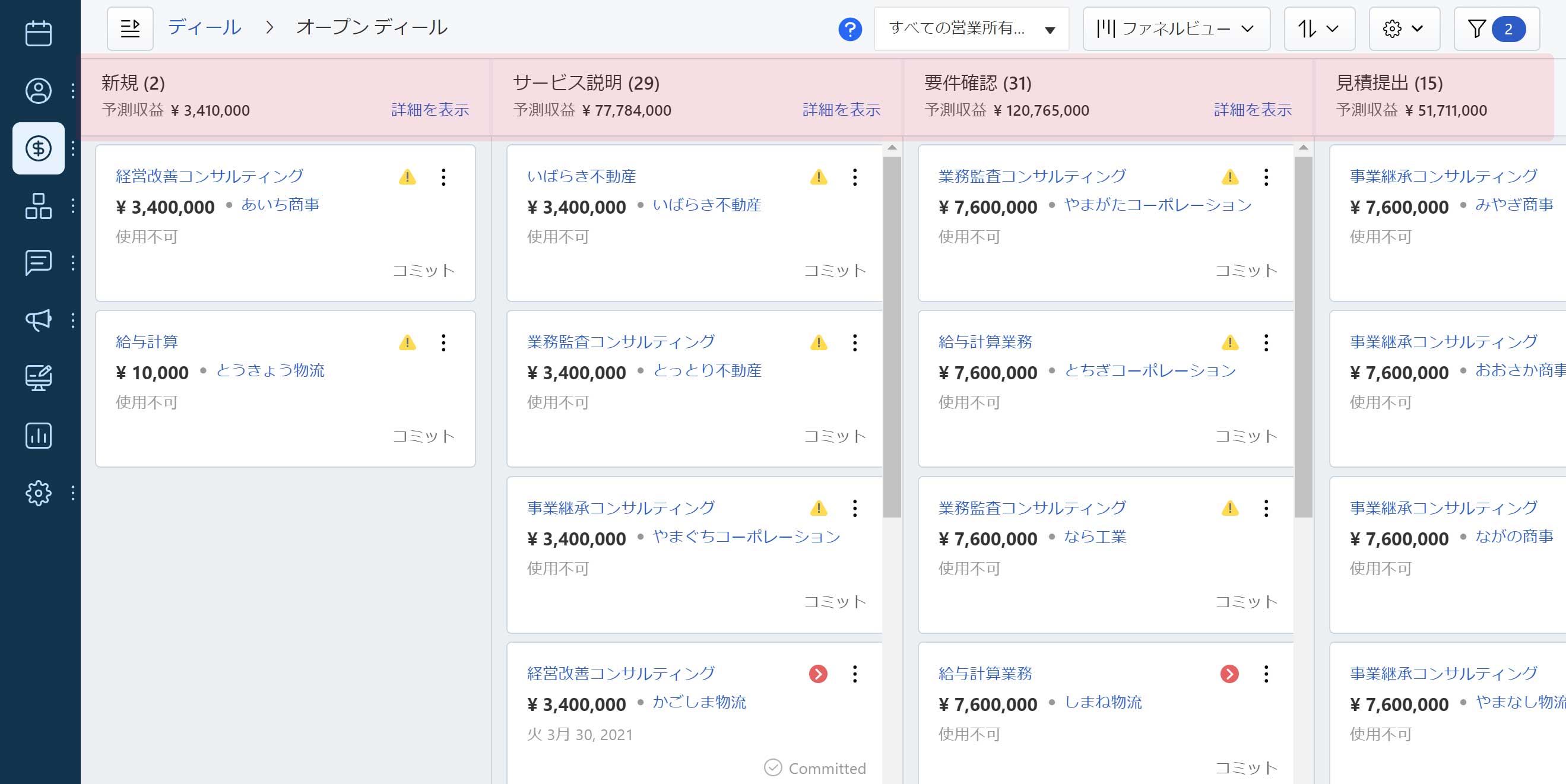Image resolution: width=1566 pixels, height=784 pixels.
Task: Click the 要件確認 column scrollbar thumb
Action: [1304, 337]
